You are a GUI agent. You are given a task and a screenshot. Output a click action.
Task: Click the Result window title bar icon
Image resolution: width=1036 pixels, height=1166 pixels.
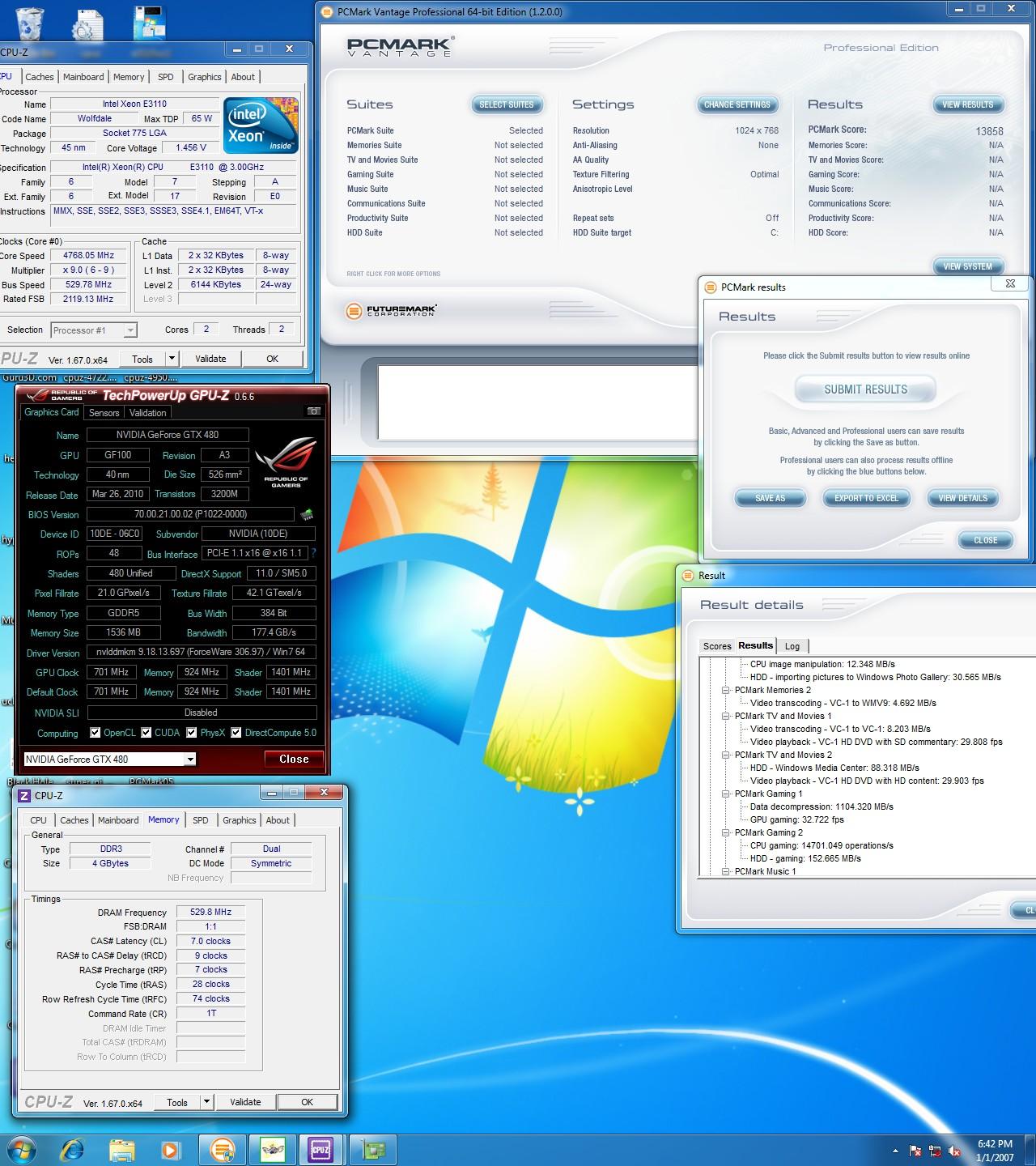688,575
